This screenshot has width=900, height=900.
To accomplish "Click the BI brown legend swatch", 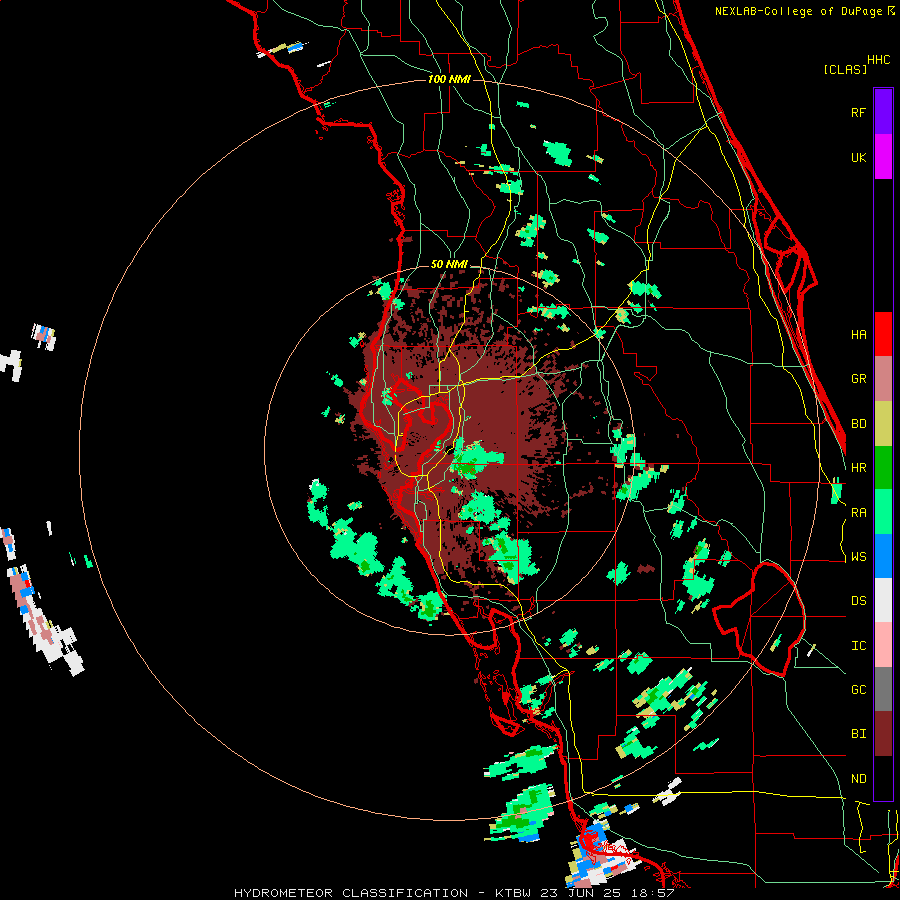I will pyautogui.click(x=883, y=734).
